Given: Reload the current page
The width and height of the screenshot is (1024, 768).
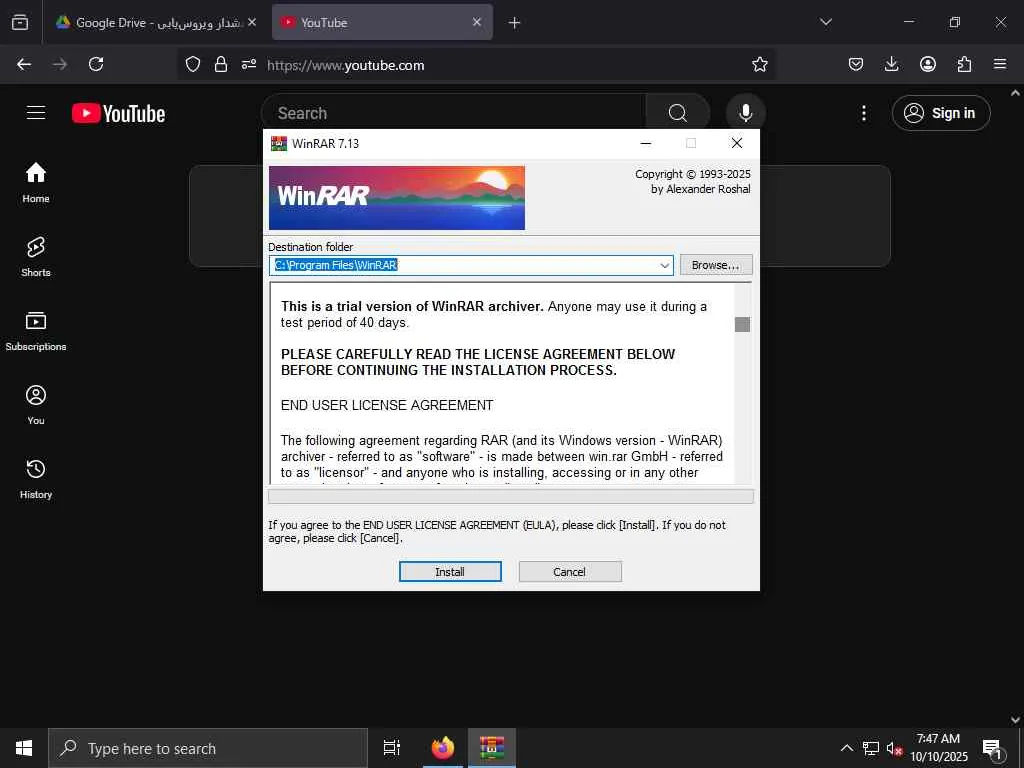Looking at the screenshot, I should click(96, 64).
